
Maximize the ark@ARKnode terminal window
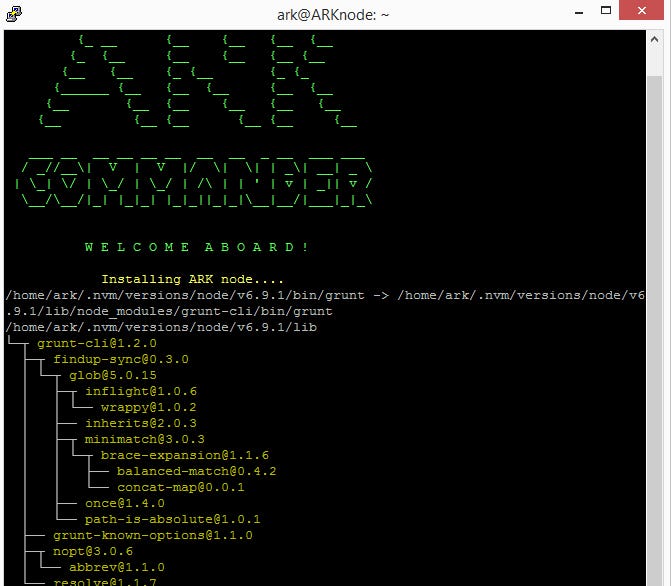(606, 10)
